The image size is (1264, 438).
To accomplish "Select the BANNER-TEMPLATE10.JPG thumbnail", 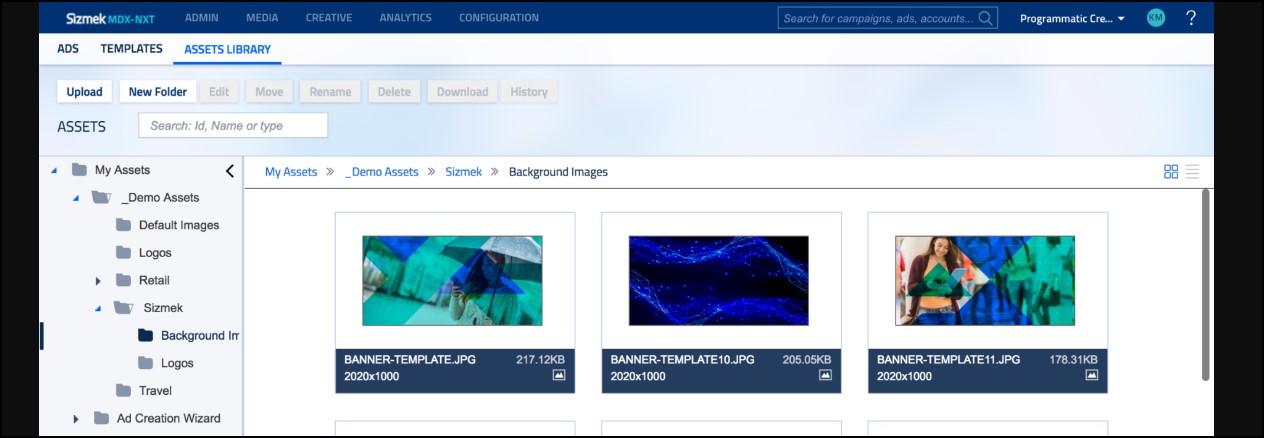I will (x=718, y=280).
